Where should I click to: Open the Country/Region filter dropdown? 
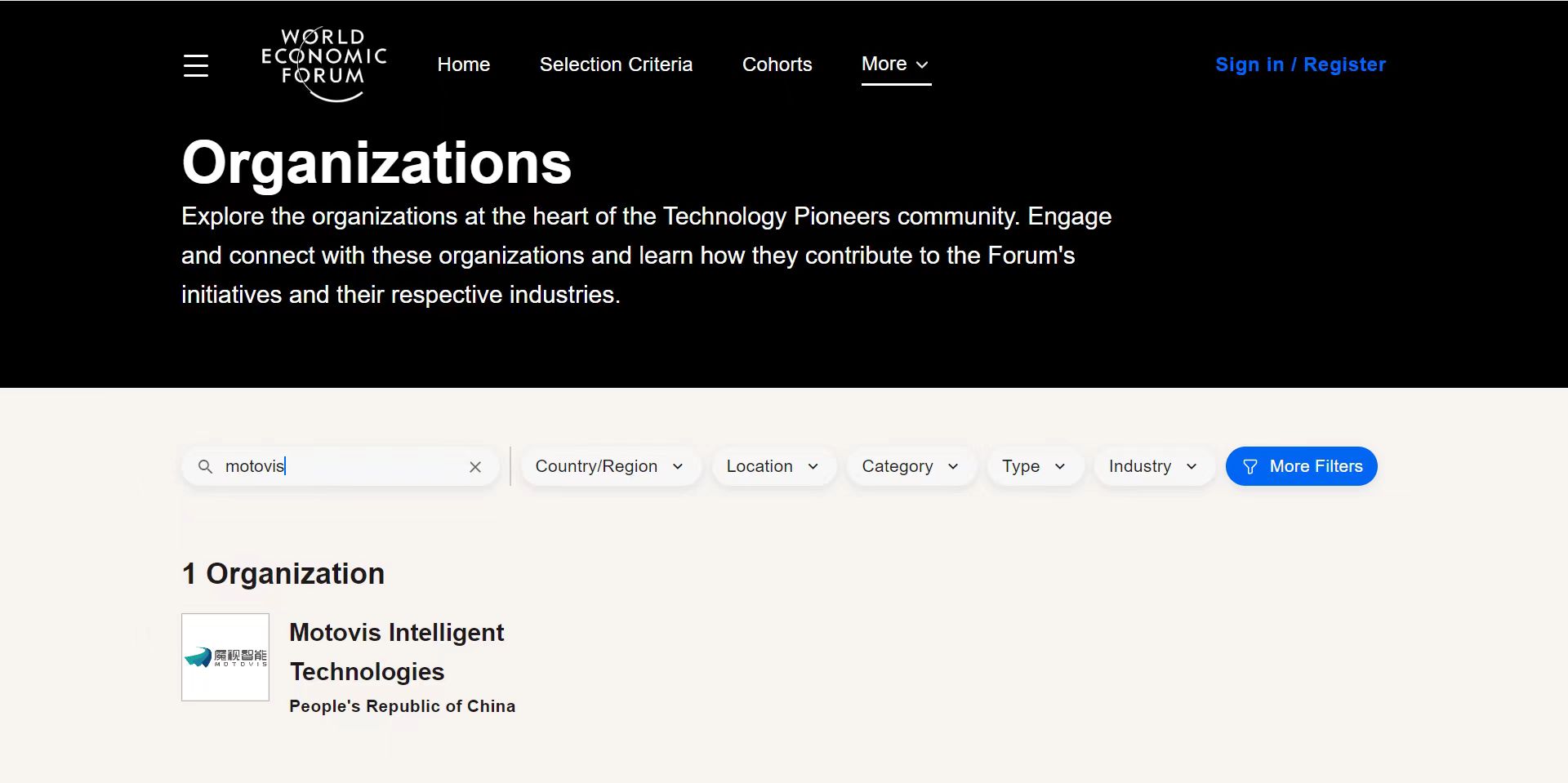pos(609,466)
